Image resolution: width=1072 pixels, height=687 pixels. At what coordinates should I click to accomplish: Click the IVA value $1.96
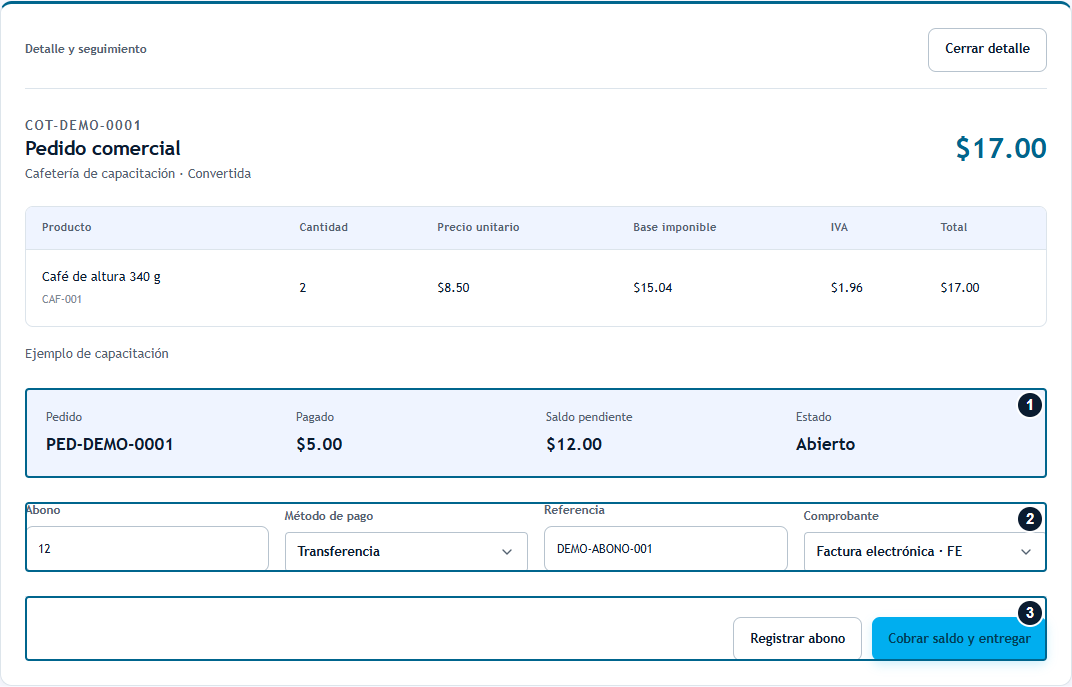pos(846,288)
